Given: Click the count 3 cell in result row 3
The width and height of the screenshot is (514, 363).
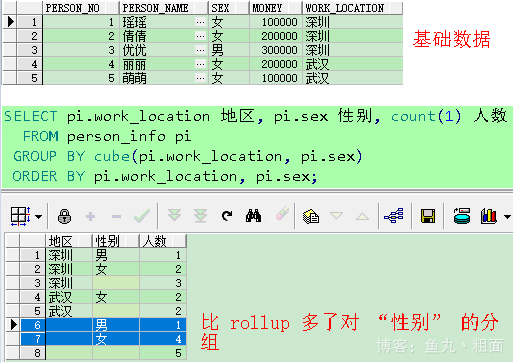Looking at the screenshot, I should click(x=162, y=283).
